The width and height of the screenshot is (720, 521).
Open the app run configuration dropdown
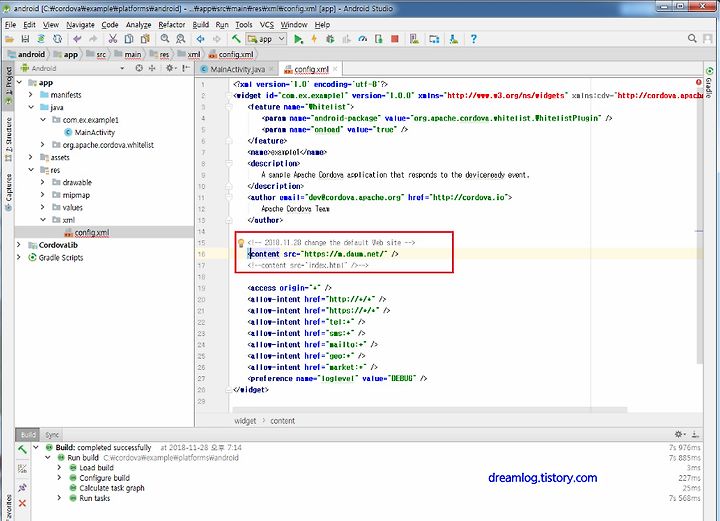click(266, 39)
